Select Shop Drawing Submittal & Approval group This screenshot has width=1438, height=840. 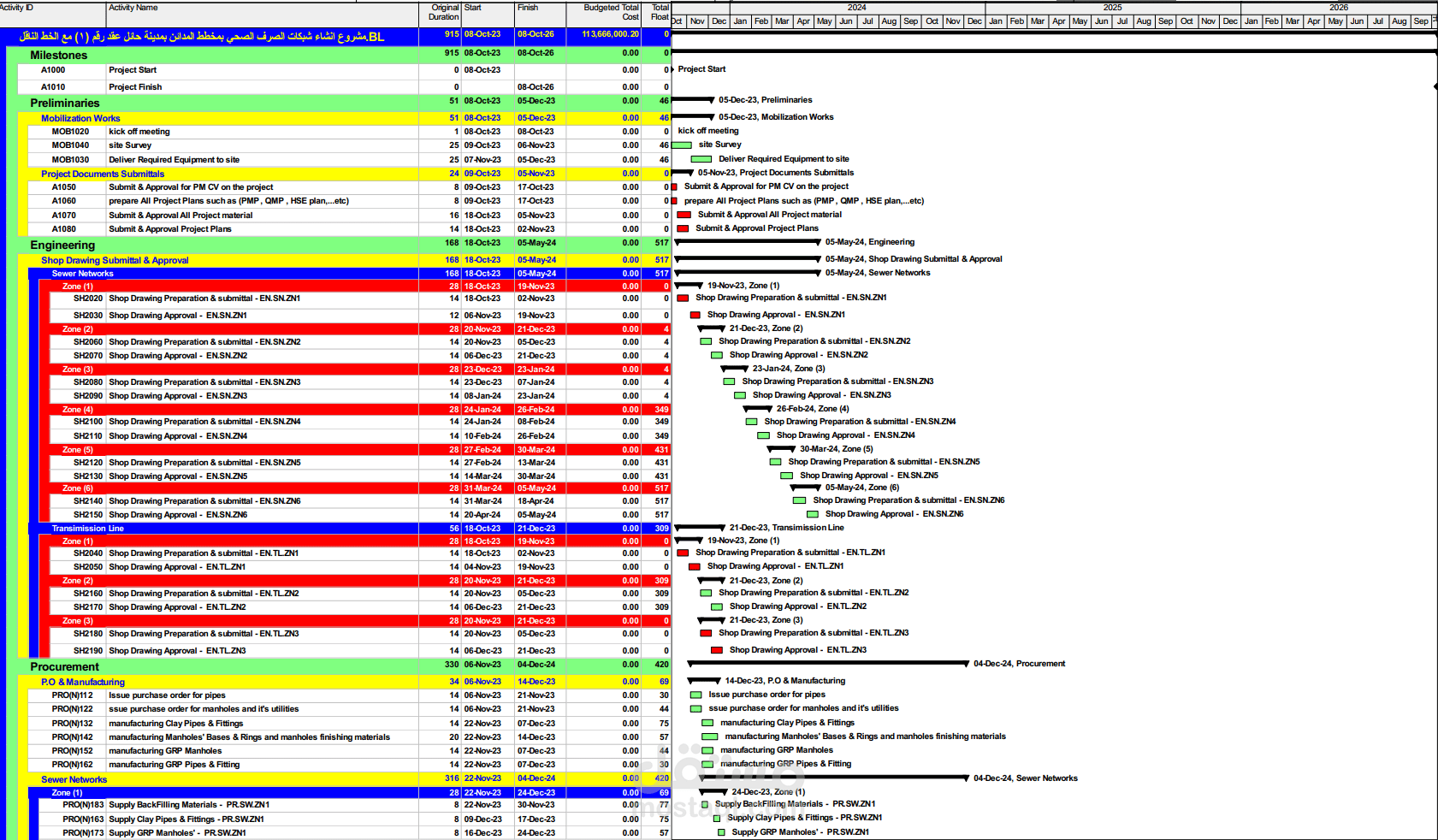(x=344, y=260)
